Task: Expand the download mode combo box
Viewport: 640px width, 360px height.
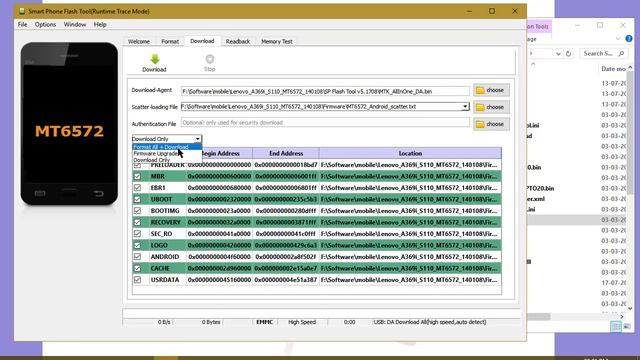Action: (198, 139)
